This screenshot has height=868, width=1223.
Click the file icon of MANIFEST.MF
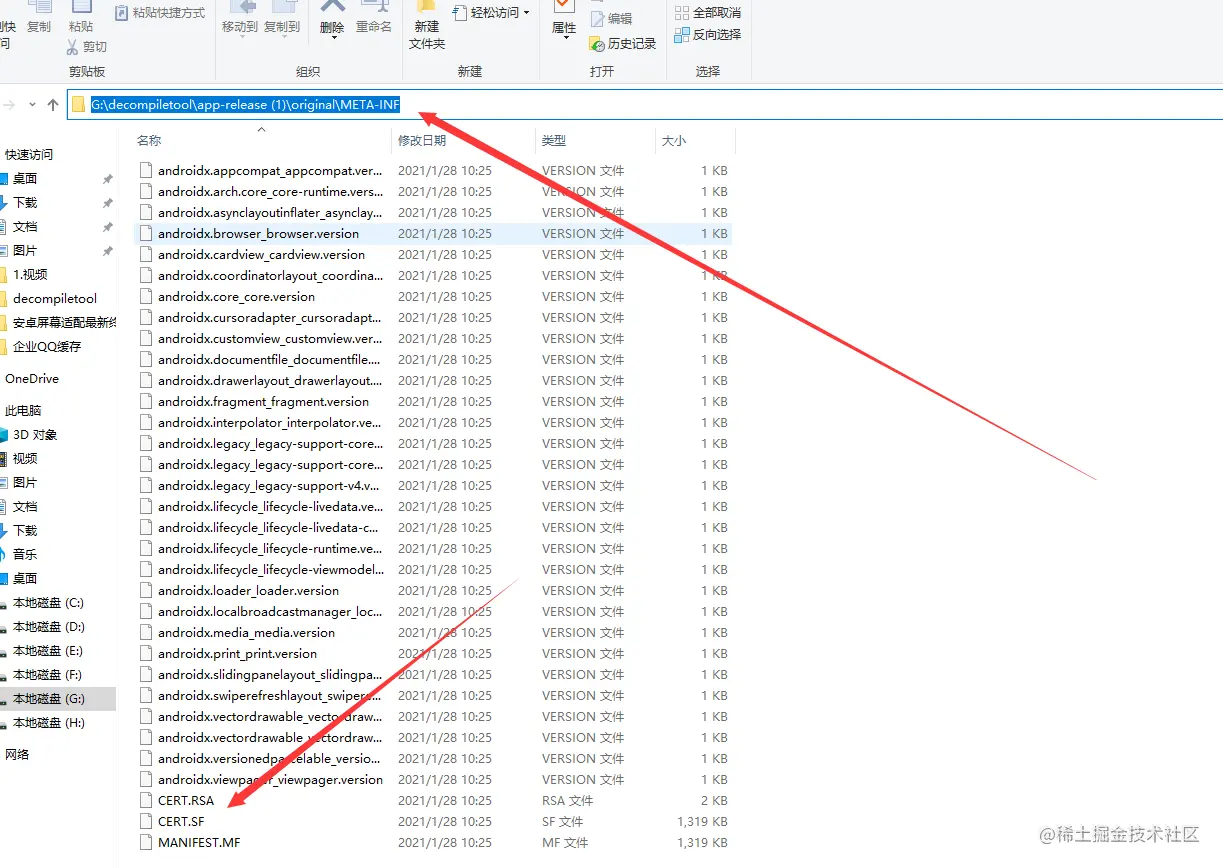tap(147, 842)
